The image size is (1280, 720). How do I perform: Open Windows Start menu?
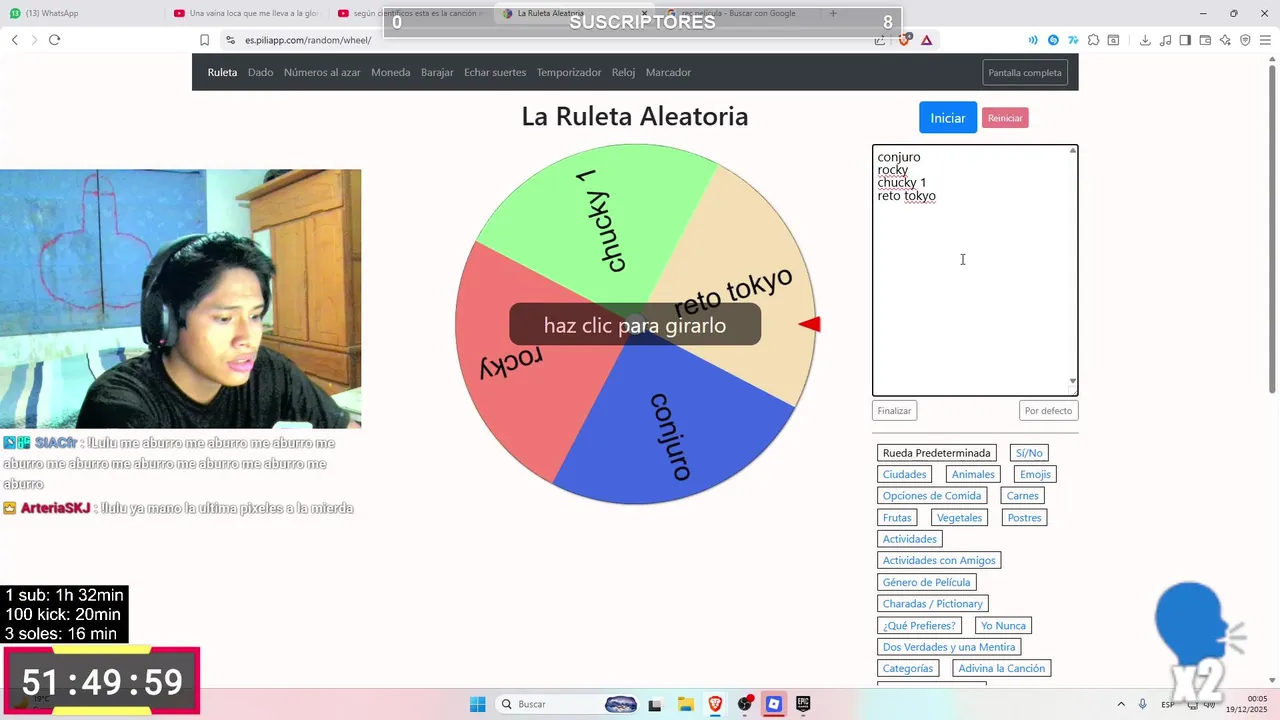tap(478, 704)
